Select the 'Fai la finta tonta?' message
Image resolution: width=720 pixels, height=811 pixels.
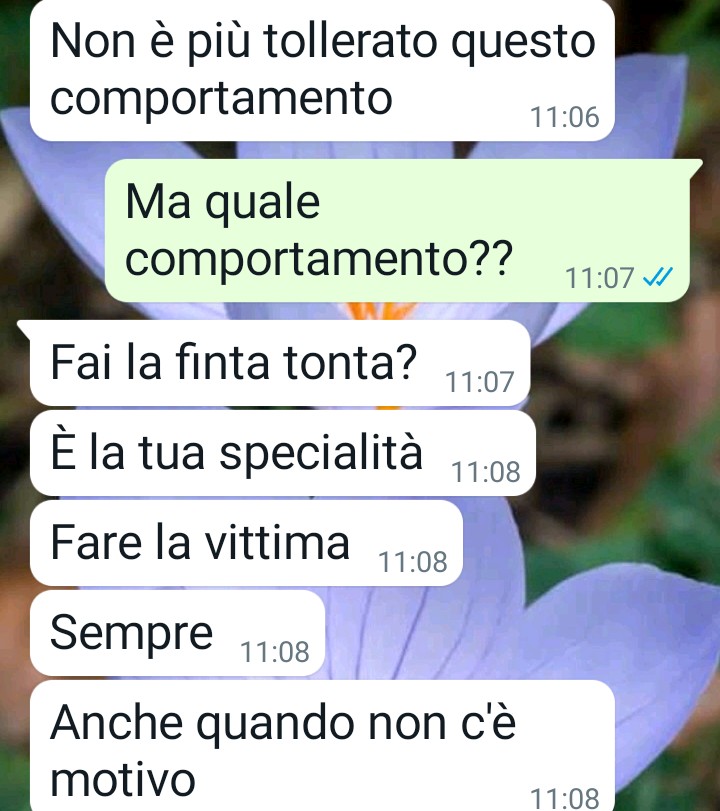[280, 363]
